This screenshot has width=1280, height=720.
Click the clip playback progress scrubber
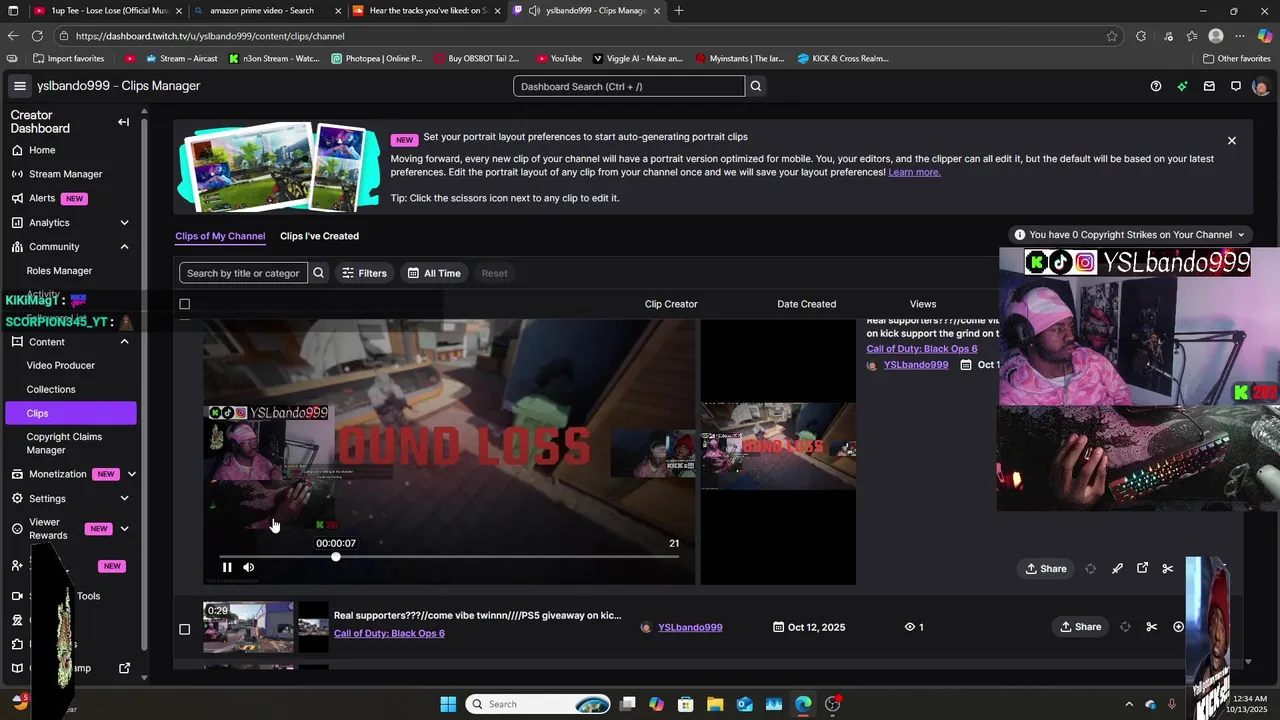(x=336, y=556)
